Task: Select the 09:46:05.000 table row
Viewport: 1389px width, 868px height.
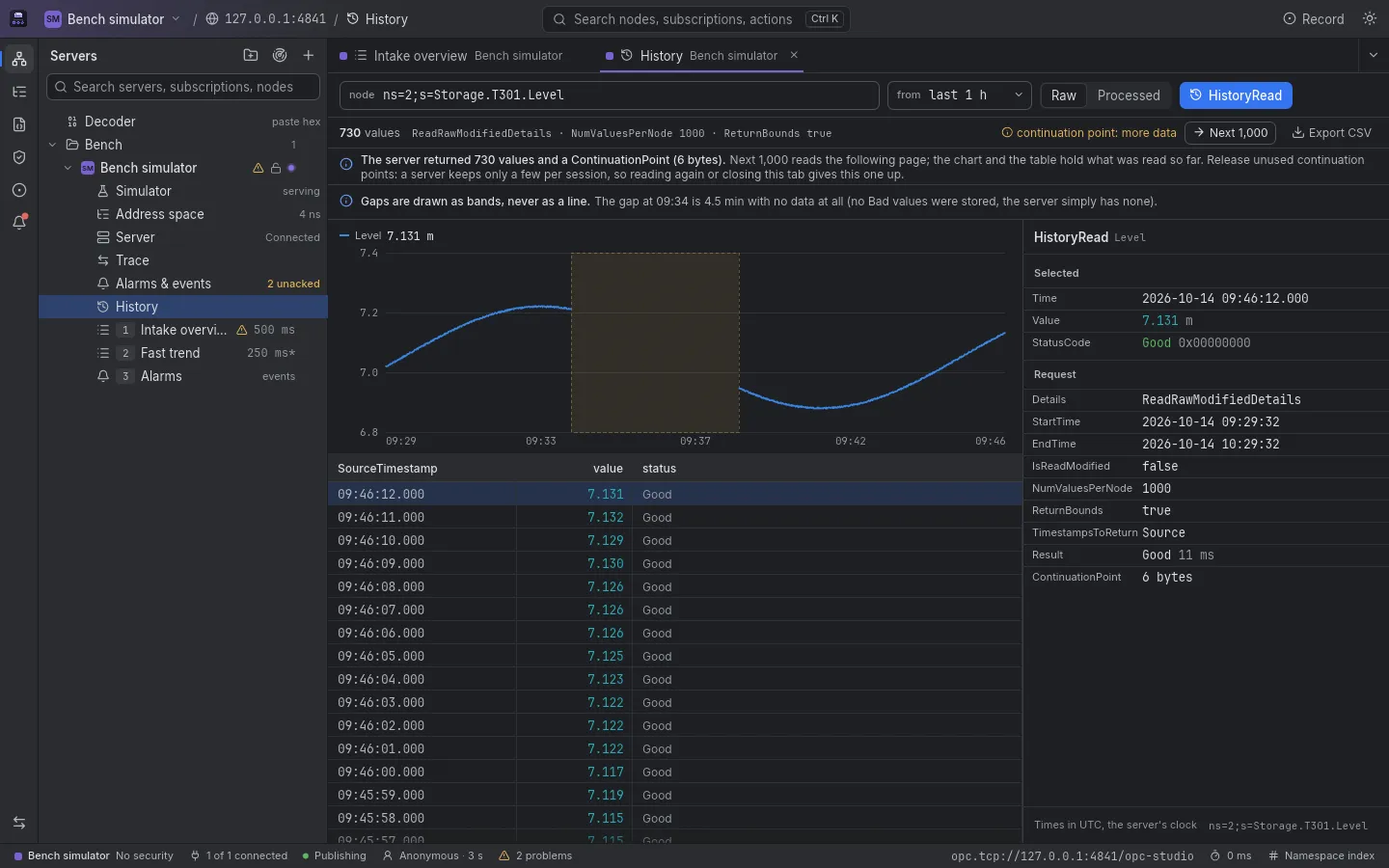Action: click(x=674, y=656)
